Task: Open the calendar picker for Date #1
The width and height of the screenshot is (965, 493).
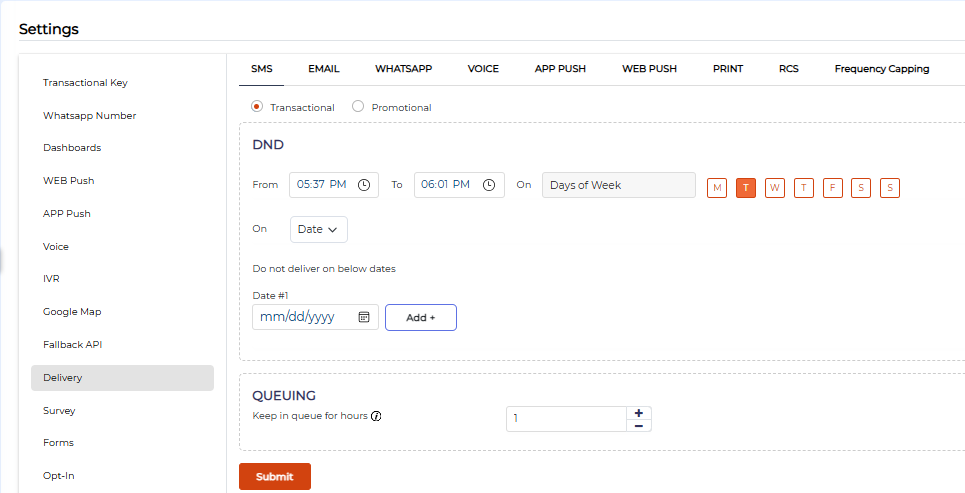Action: 364,317
